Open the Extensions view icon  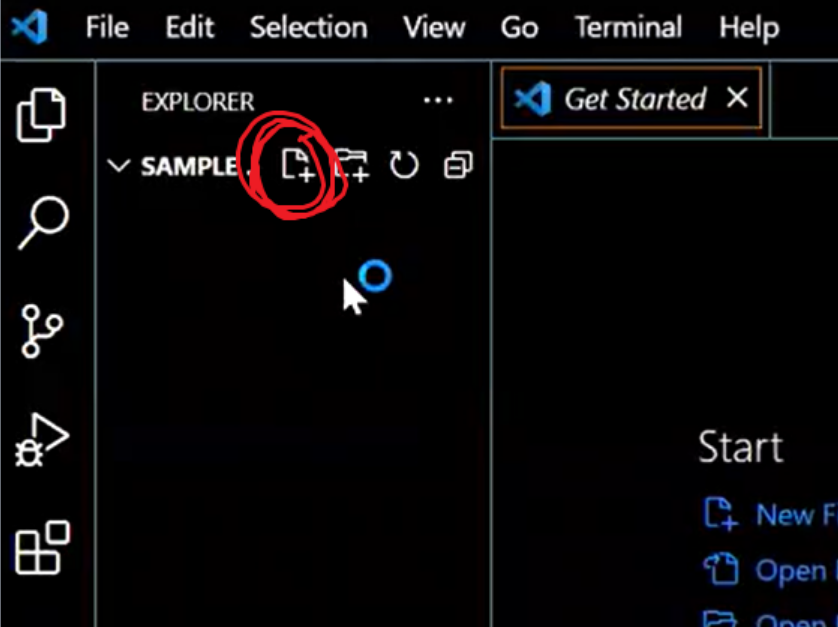coord(42,547)
